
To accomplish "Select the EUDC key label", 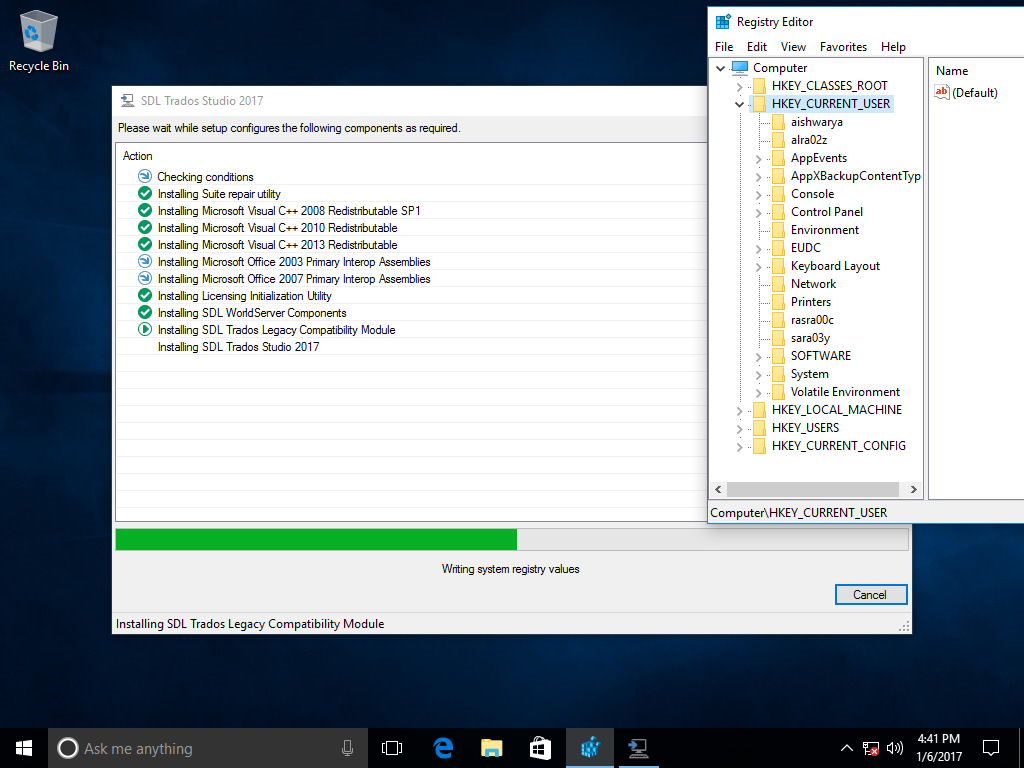I will click(x=805, y=248).
